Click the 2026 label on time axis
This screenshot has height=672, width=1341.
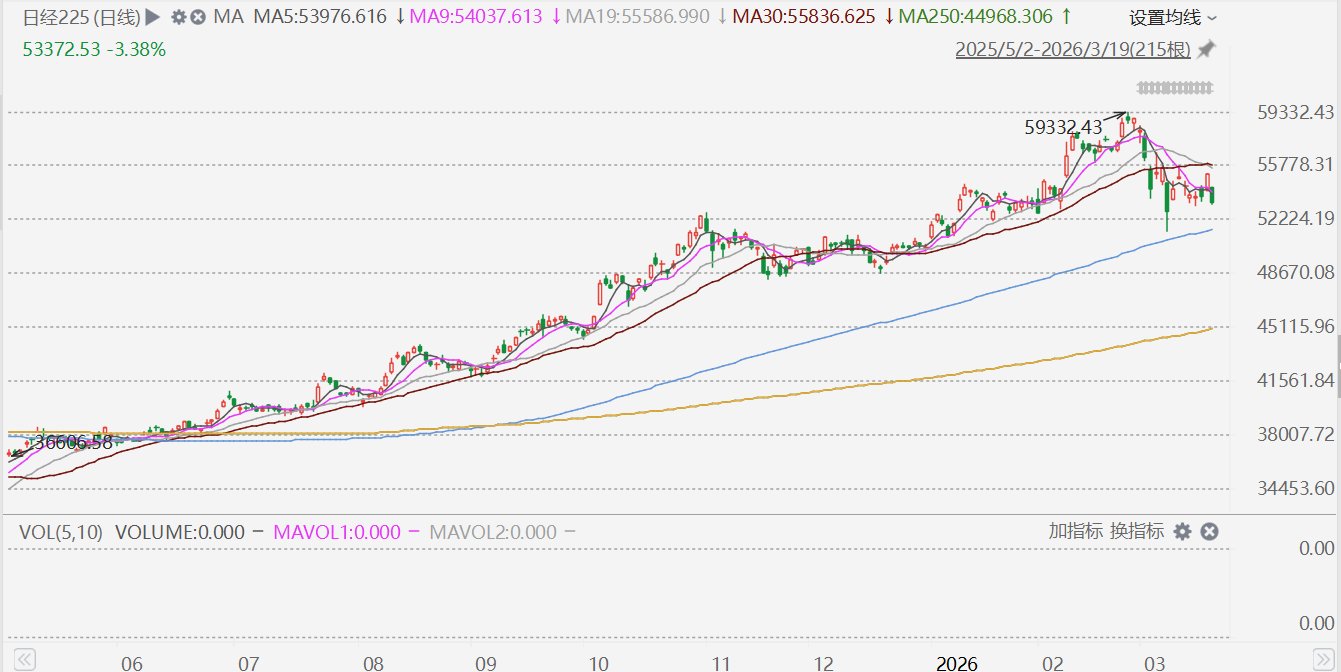pos(958,663)
